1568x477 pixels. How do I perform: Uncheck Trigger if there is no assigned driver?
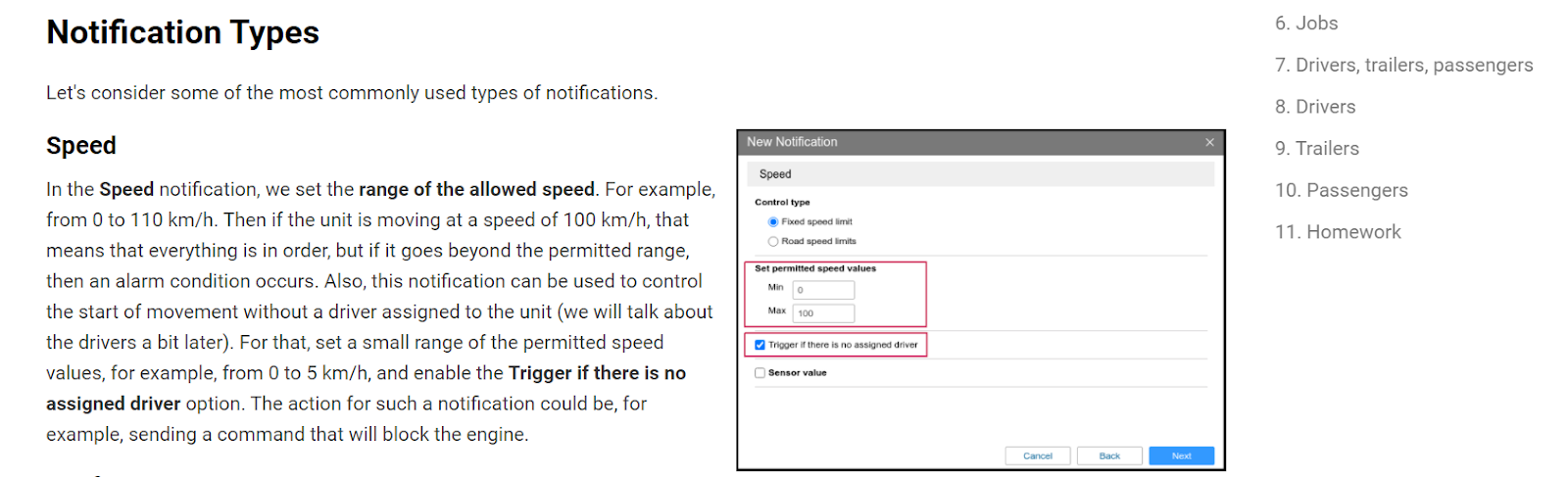pos(759,345)
